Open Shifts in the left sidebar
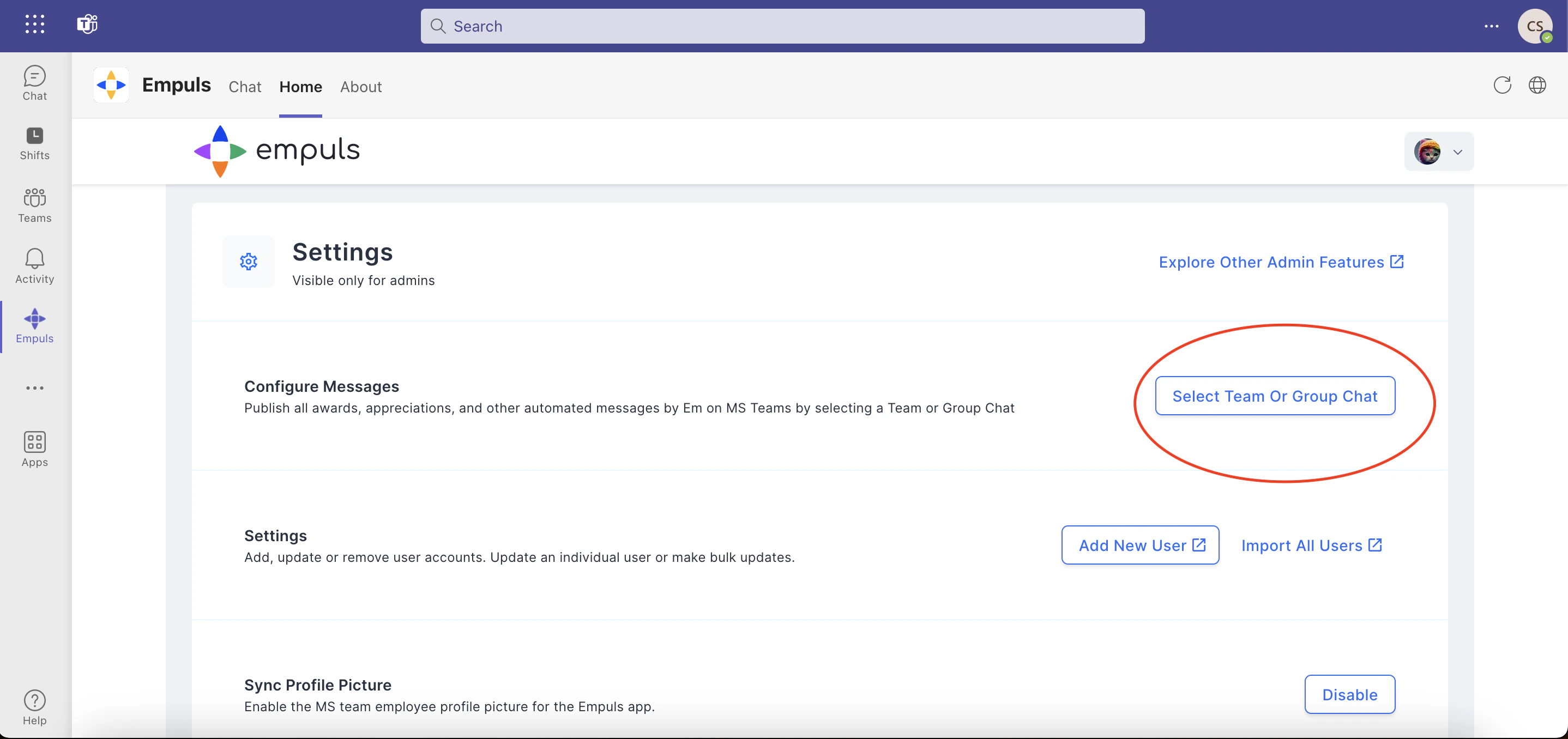Viewport: 1568px width, 739px height. [x=35, y=143]
